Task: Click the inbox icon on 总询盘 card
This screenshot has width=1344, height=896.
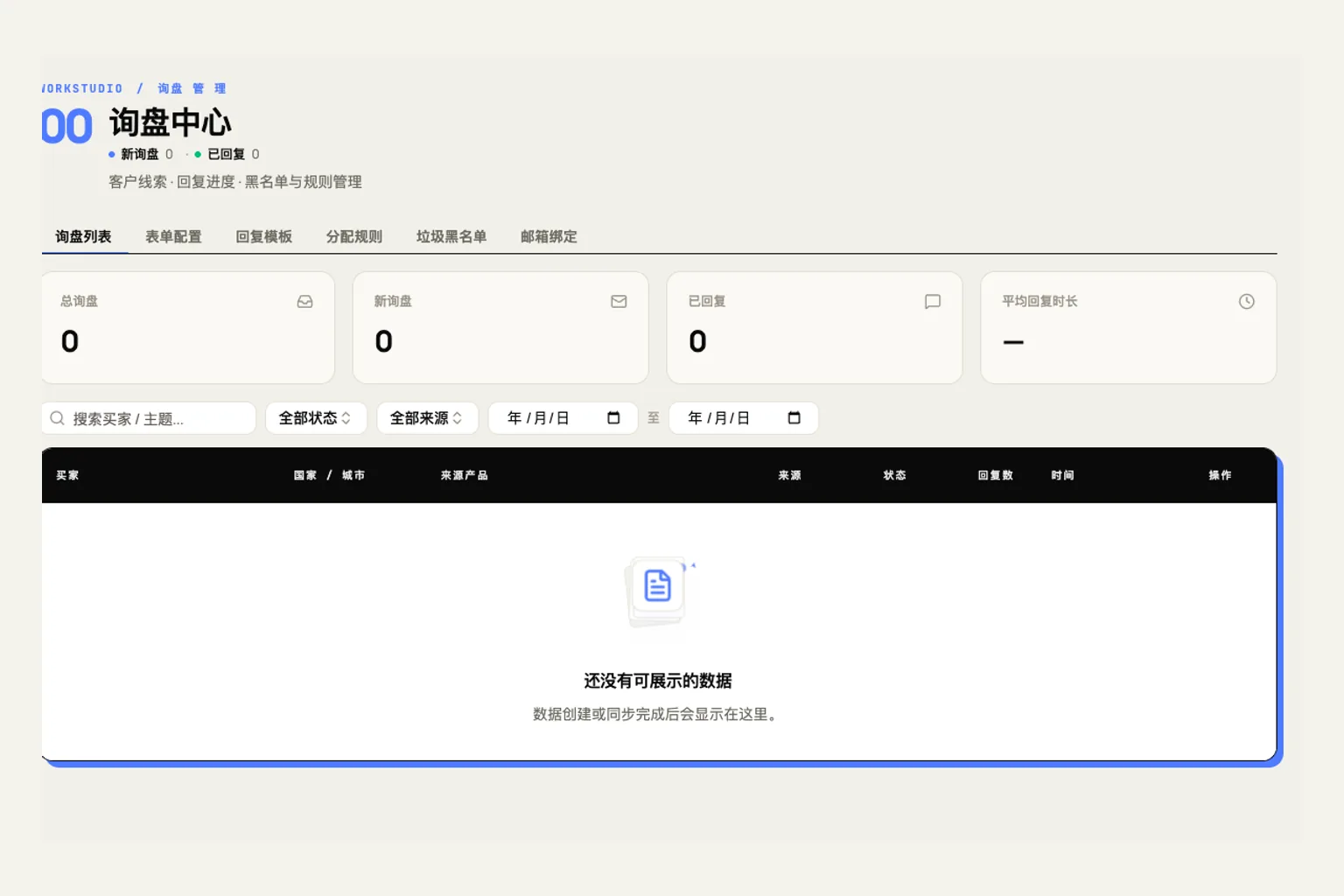Action: point(304,302)
